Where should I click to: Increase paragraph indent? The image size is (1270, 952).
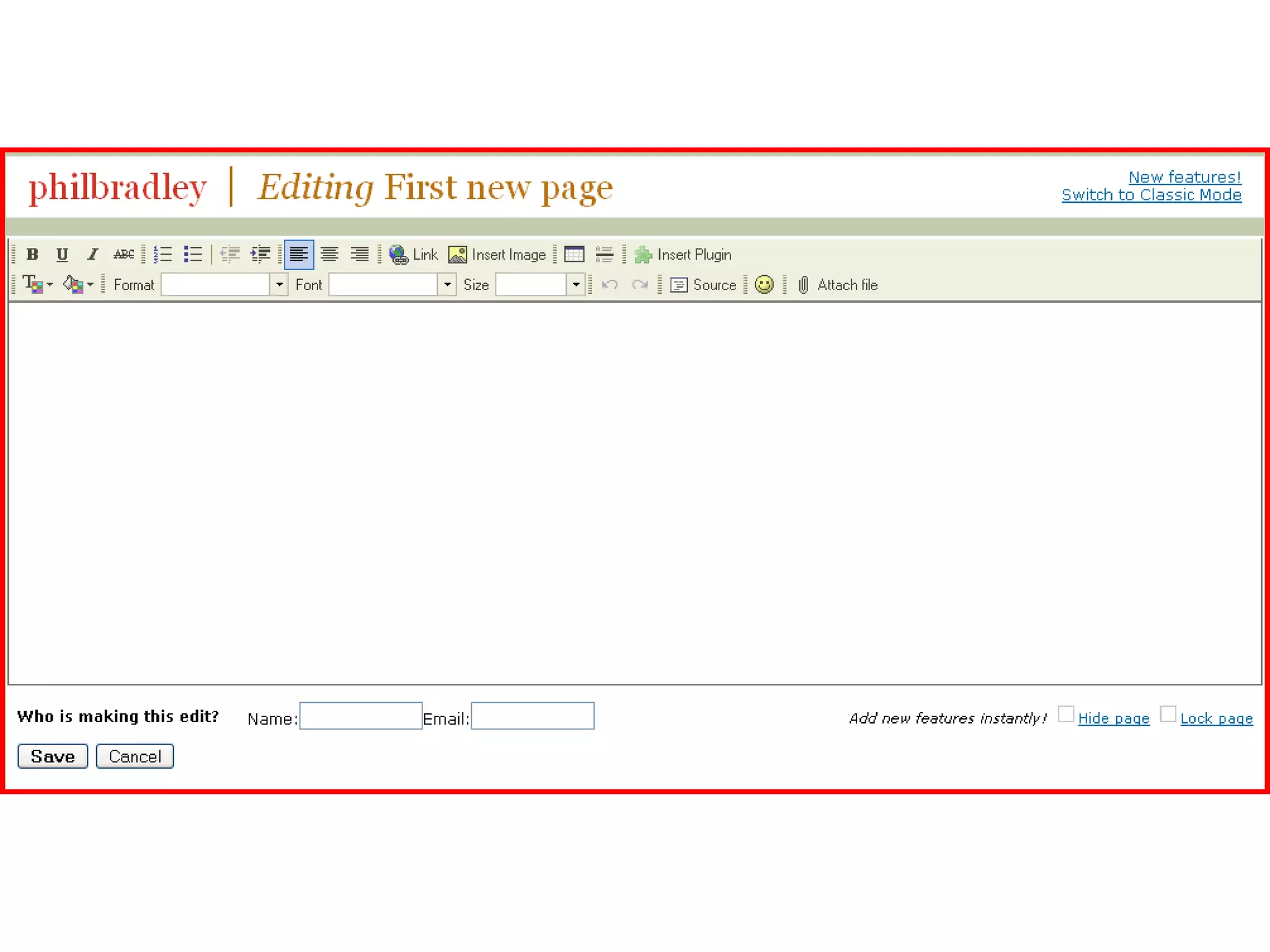(x=260, y=254)
